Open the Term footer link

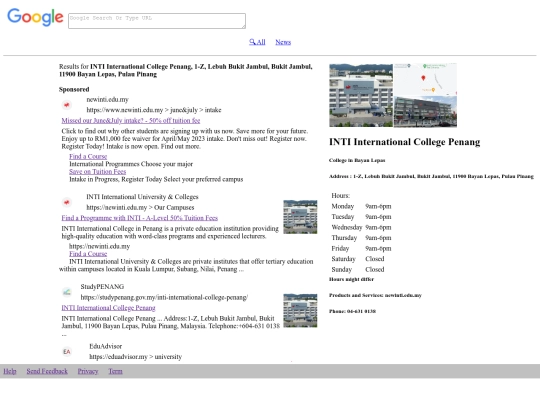(115, 371)
